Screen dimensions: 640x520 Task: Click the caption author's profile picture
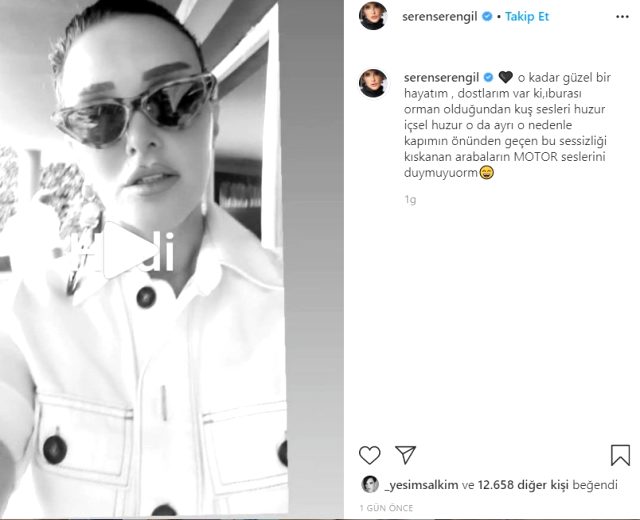coord(373,83)
